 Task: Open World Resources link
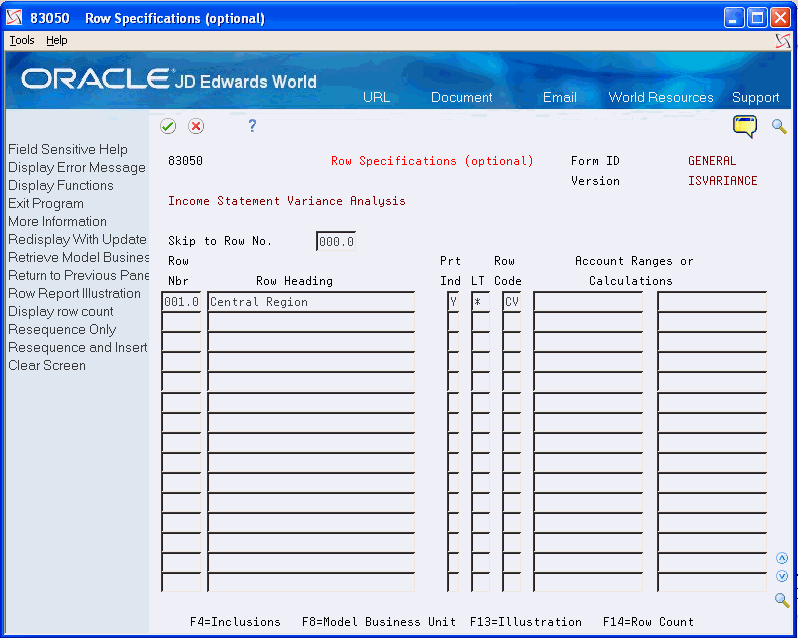661,97
